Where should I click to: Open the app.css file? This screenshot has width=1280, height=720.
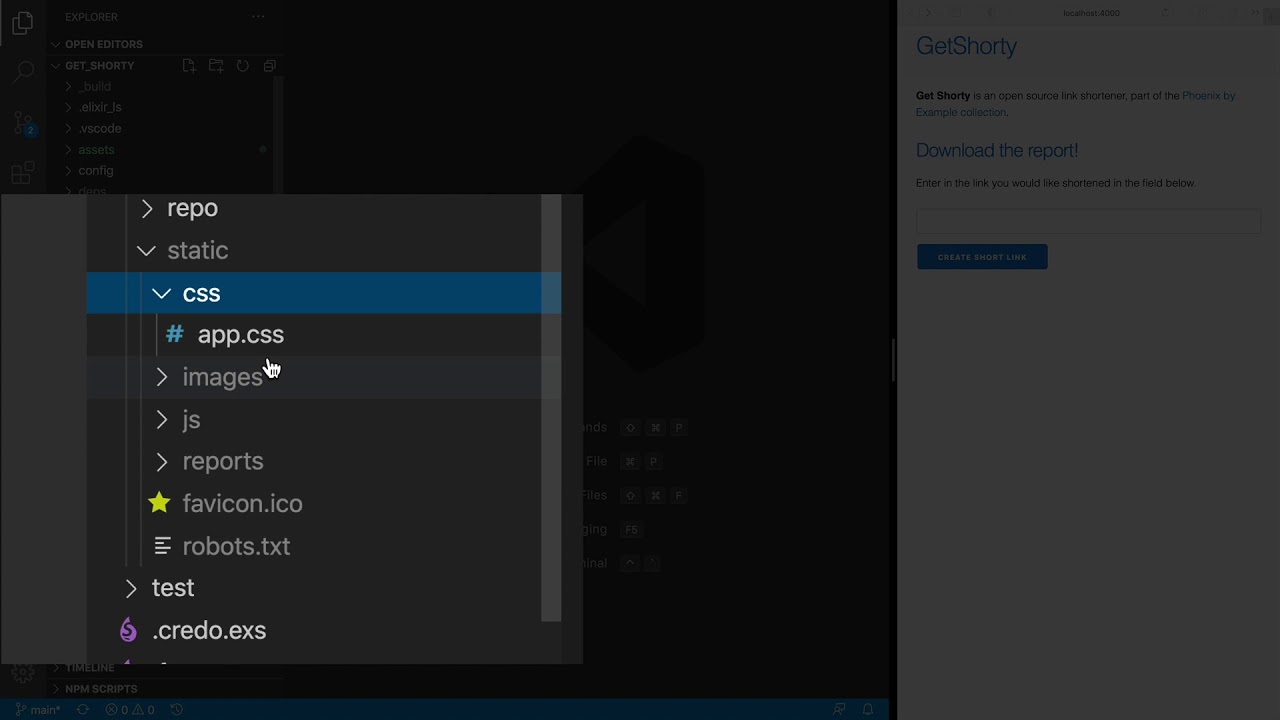(x=240, y=335)
